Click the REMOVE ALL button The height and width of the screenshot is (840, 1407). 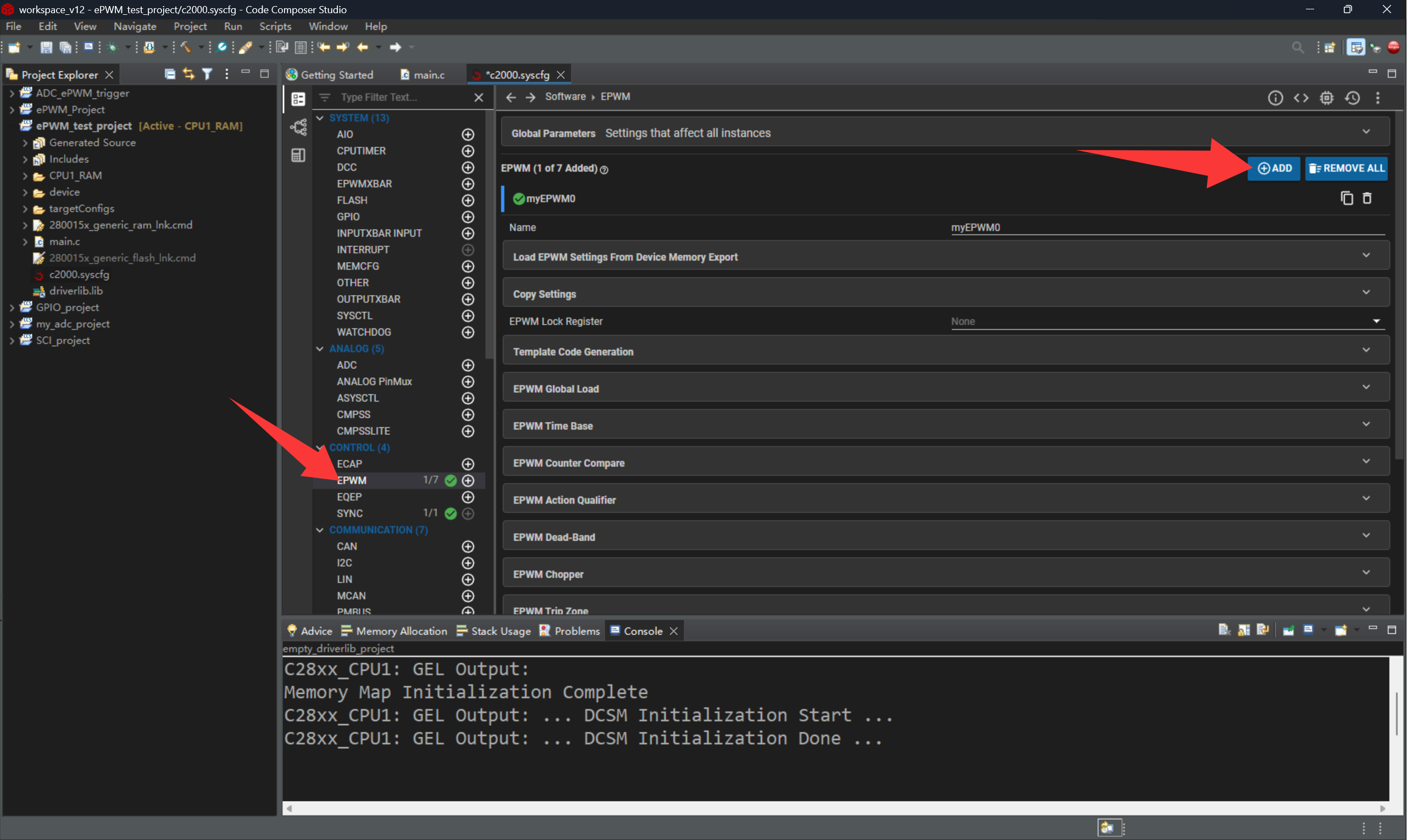click(x=1346, y=168)
